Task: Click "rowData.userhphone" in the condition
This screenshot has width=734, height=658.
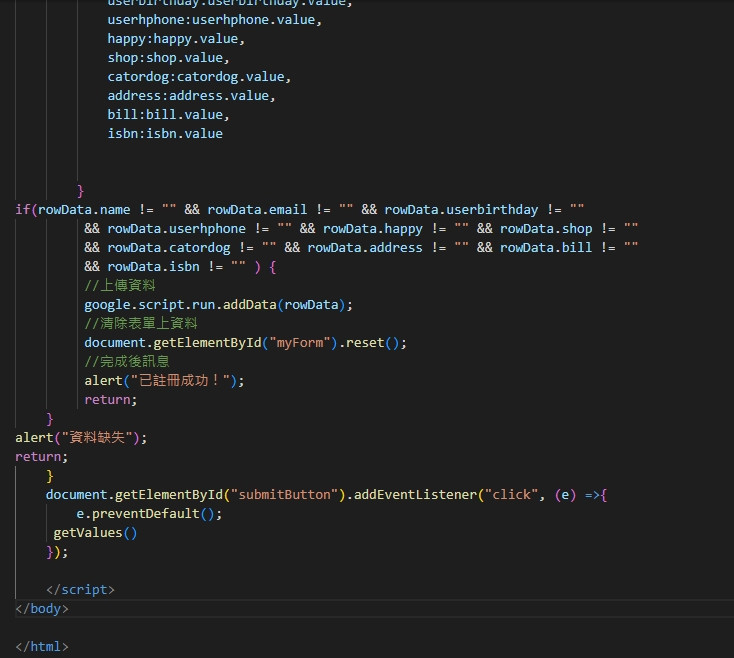Action: coord(176,229)
